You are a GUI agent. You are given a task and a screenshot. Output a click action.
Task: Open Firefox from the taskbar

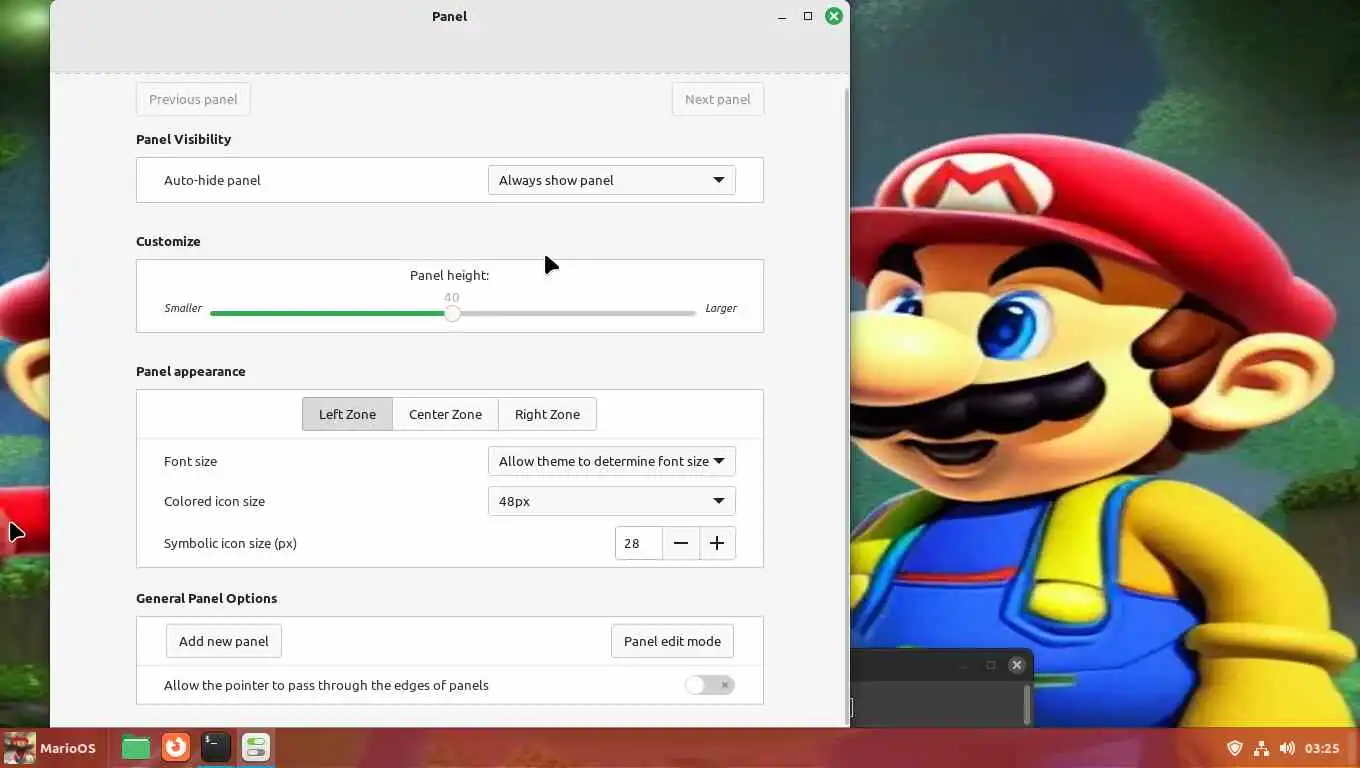coord(176,748)
